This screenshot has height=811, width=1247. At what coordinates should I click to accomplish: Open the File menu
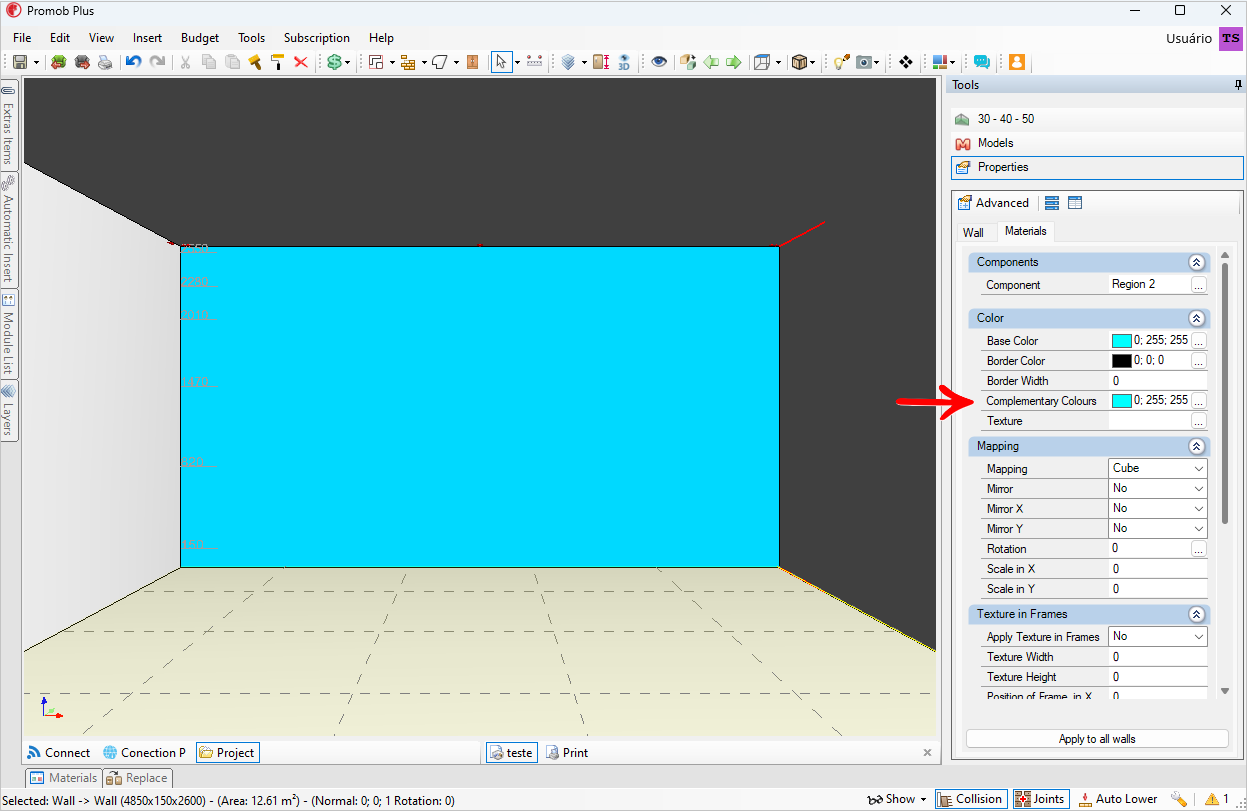click(22, 38)
